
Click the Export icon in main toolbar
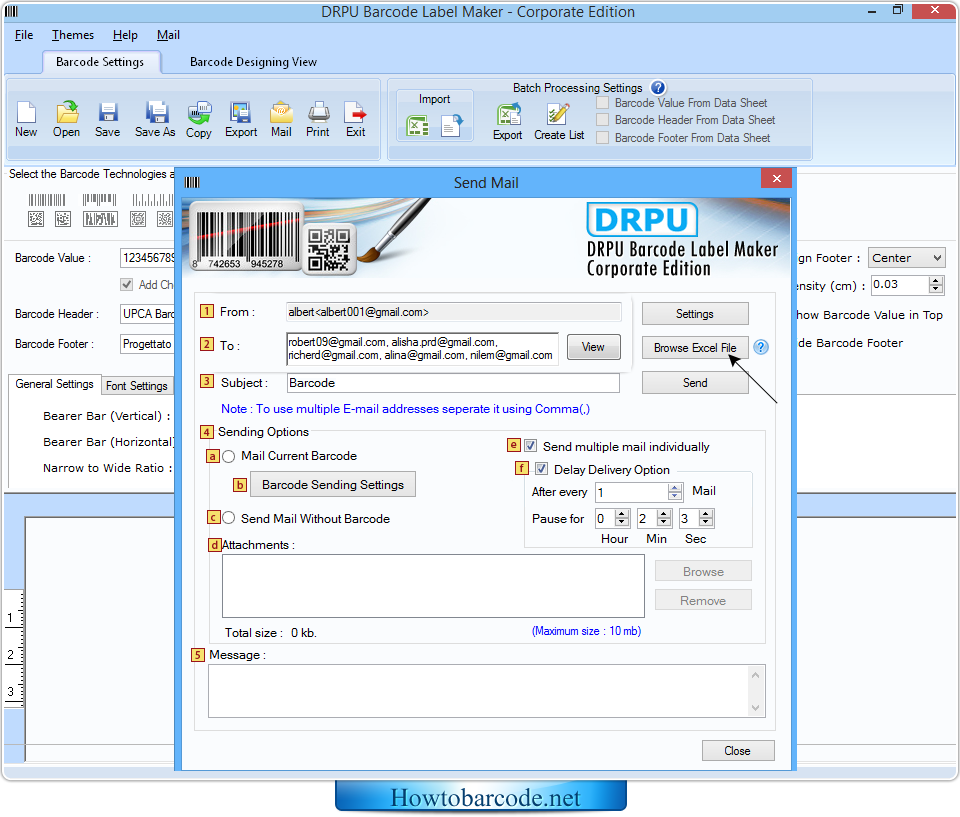pyautogui.click(x=241, y=119)
